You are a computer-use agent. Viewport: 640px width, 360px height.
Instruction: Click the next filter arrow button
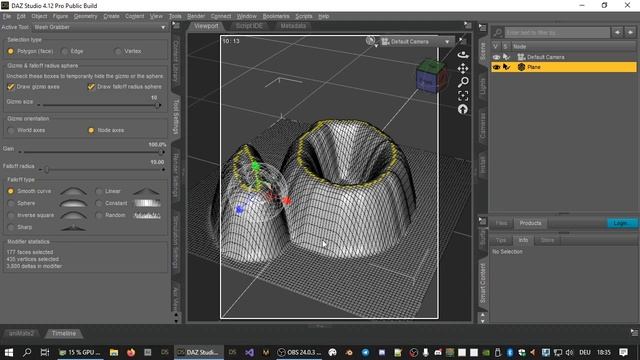[631, 32]
